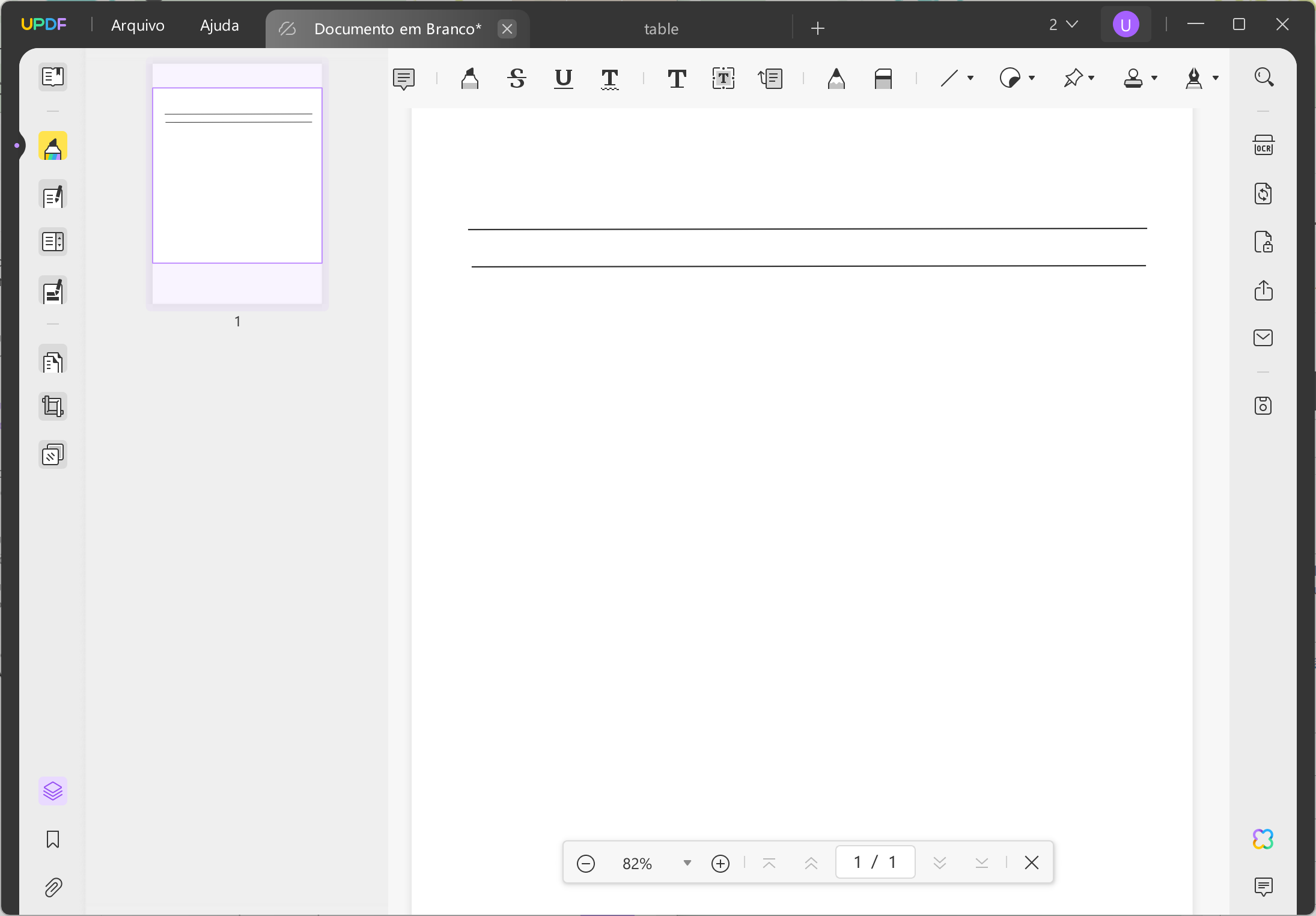
Task: Select the Highlighter tool in the sidebar
Action: (53, 146)
